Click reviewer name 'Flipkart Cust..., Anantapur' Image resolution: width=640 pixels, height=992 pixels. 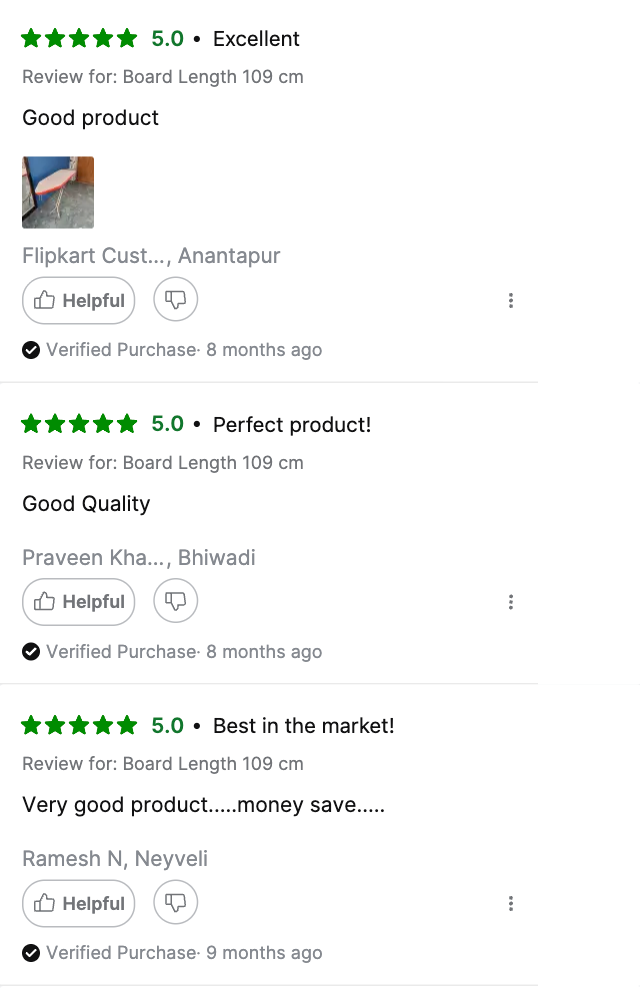click(x=151, y=256)
